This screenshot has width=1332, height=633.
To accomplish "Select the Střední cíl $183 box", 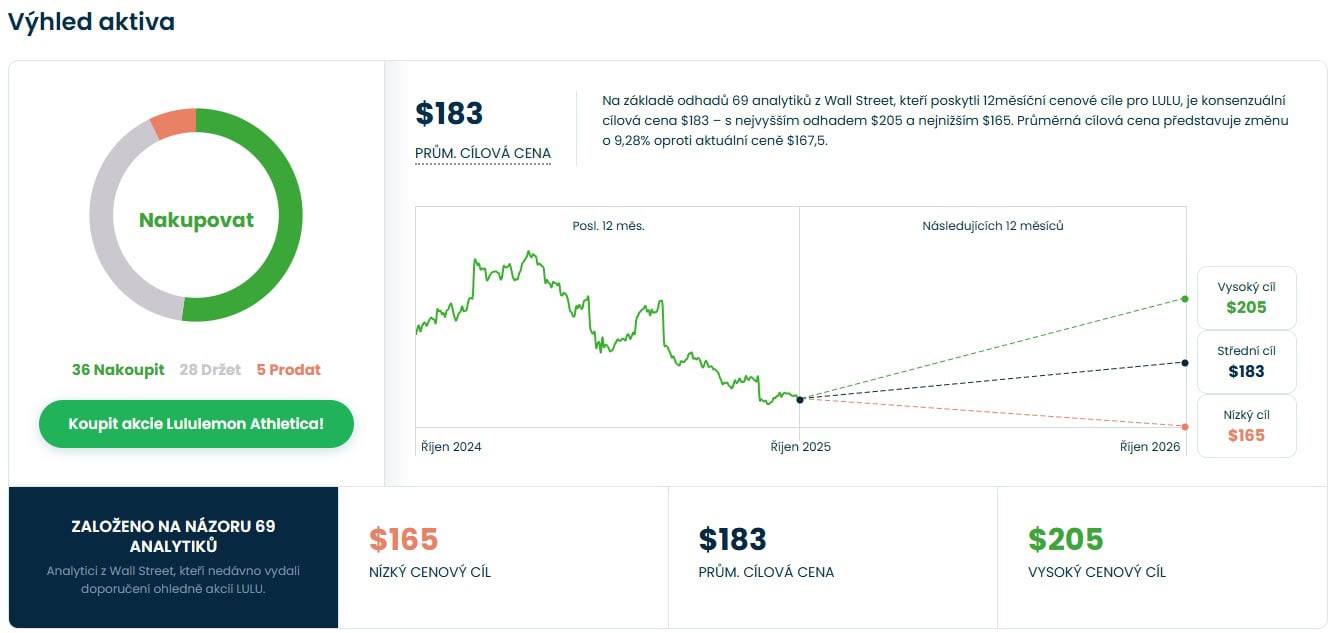I will point(1246,362).
